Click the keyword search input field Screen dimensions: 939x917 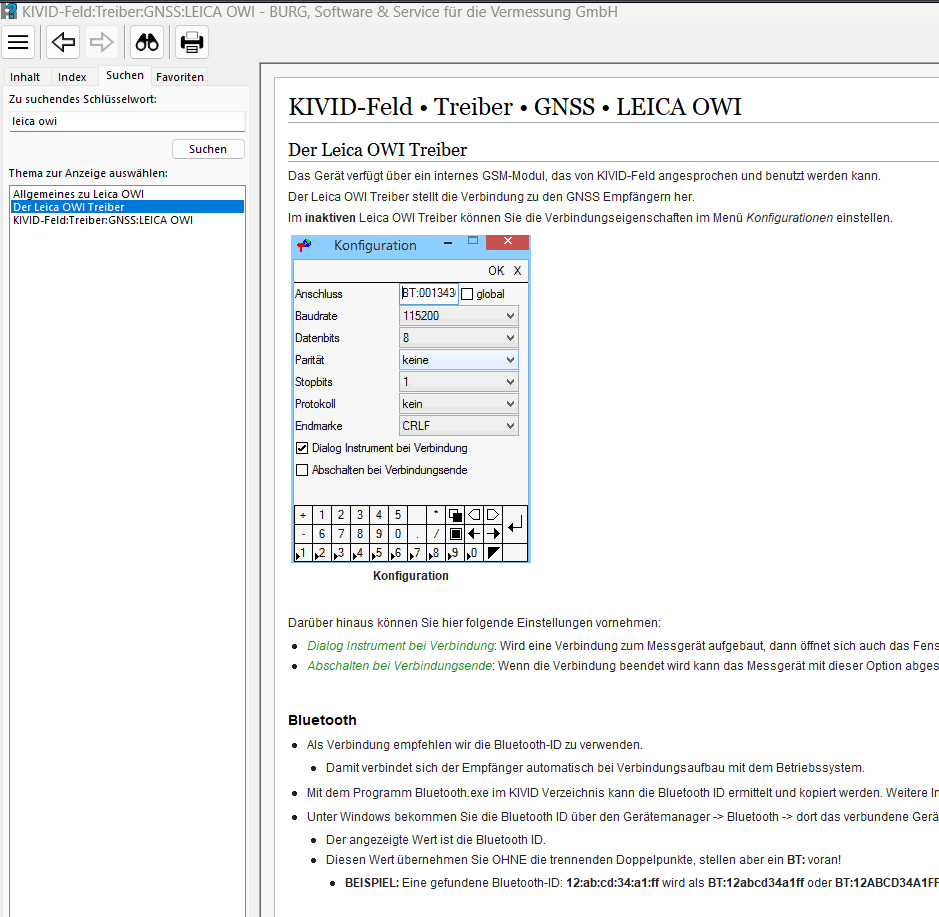click(126, 121)
